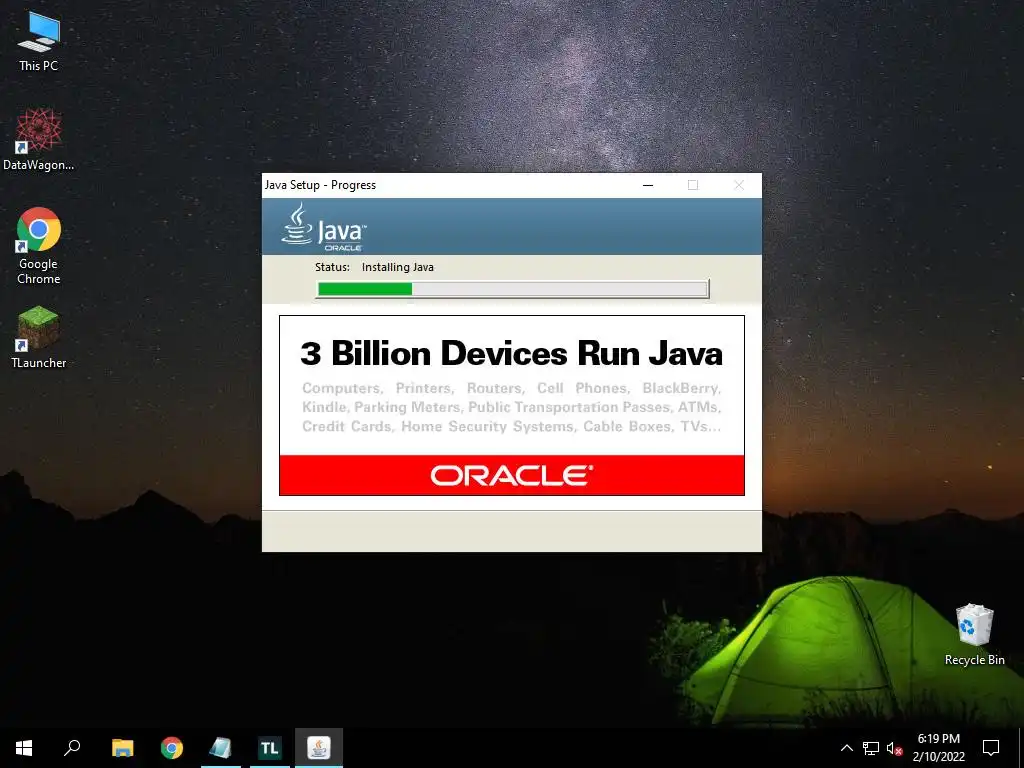
Task: Select the DataWagon desktop shortcut
Action: pos(39,139)
